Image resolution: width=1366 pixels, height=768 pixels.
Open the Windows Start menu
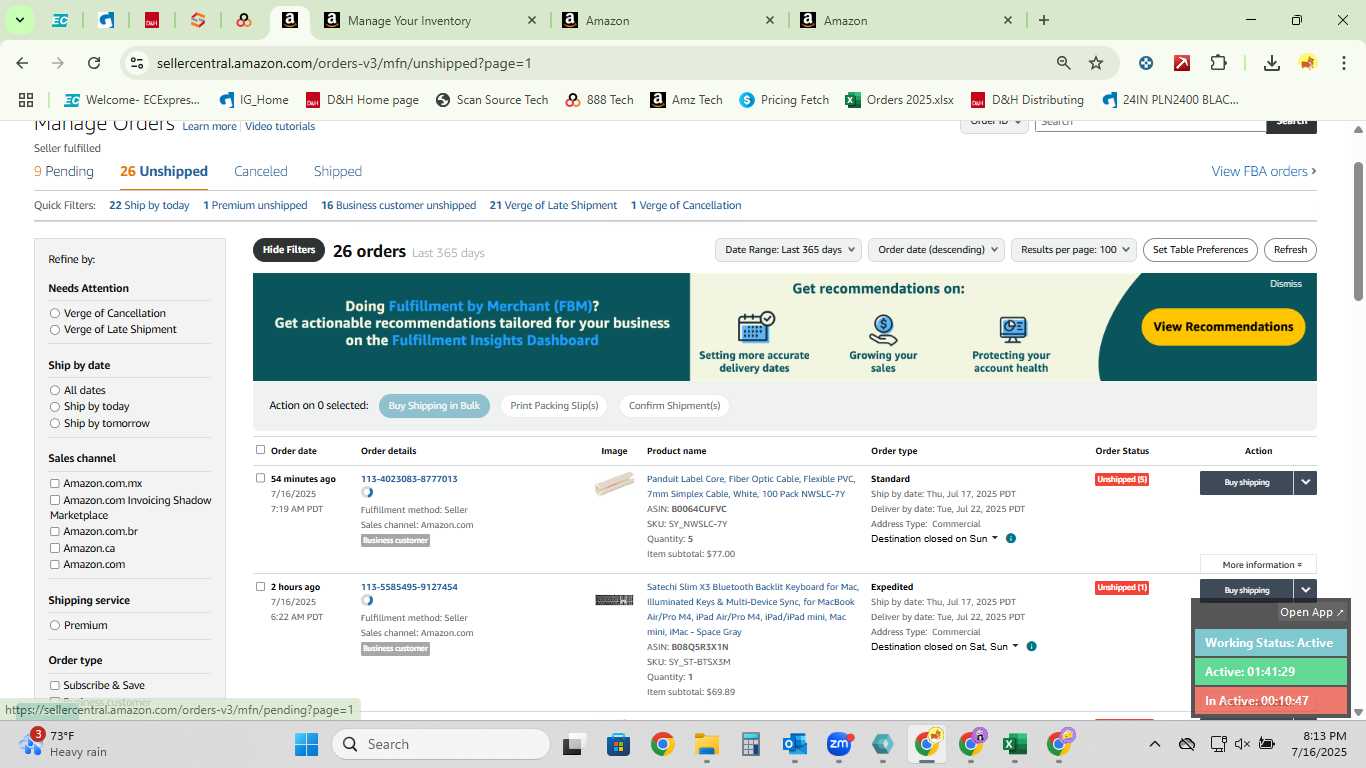[x=306, y=744]
